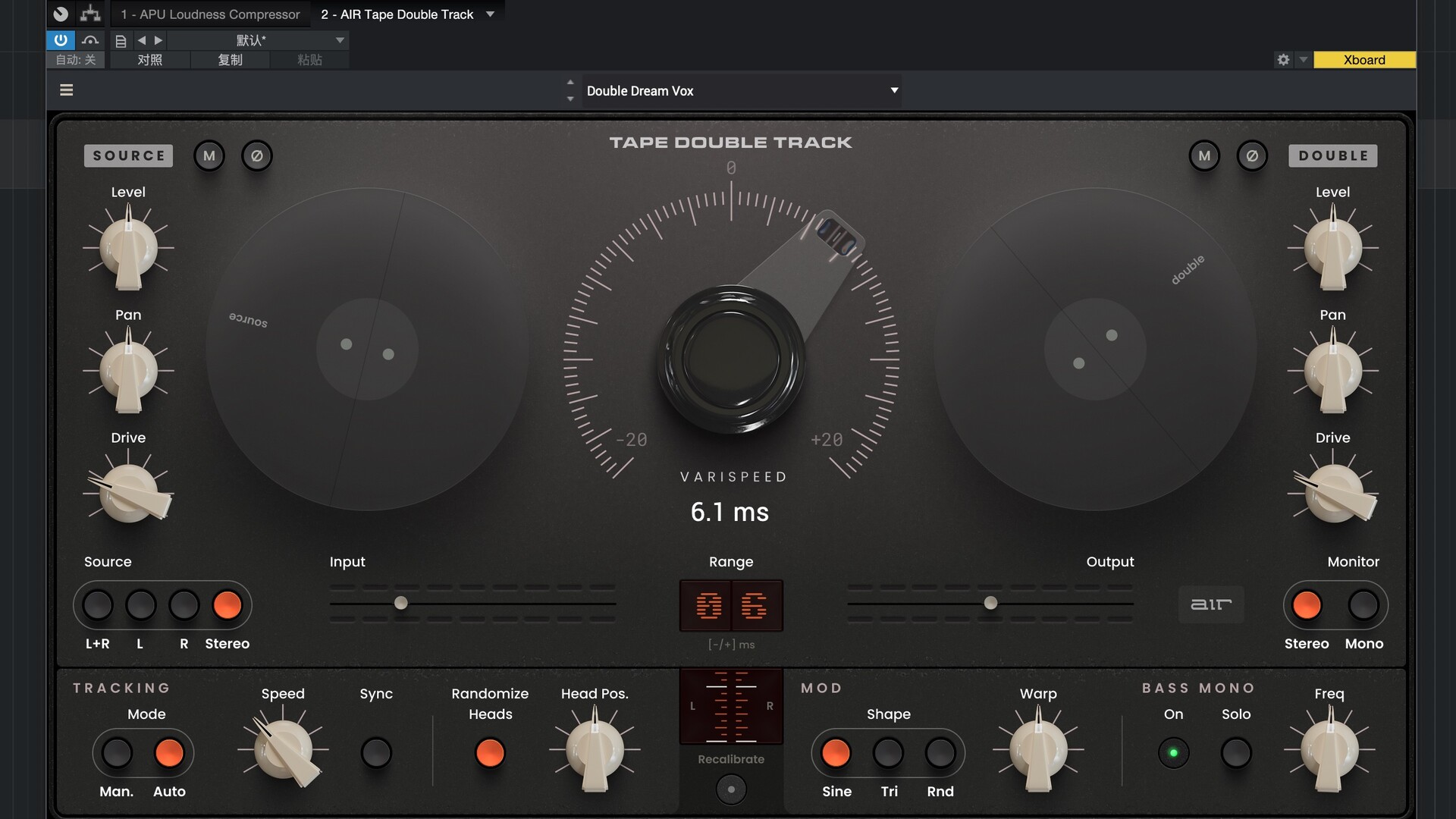Screen dimensions: 1456x819
Task: Enable the Tracking Sync button
Action: click(376, 753)
